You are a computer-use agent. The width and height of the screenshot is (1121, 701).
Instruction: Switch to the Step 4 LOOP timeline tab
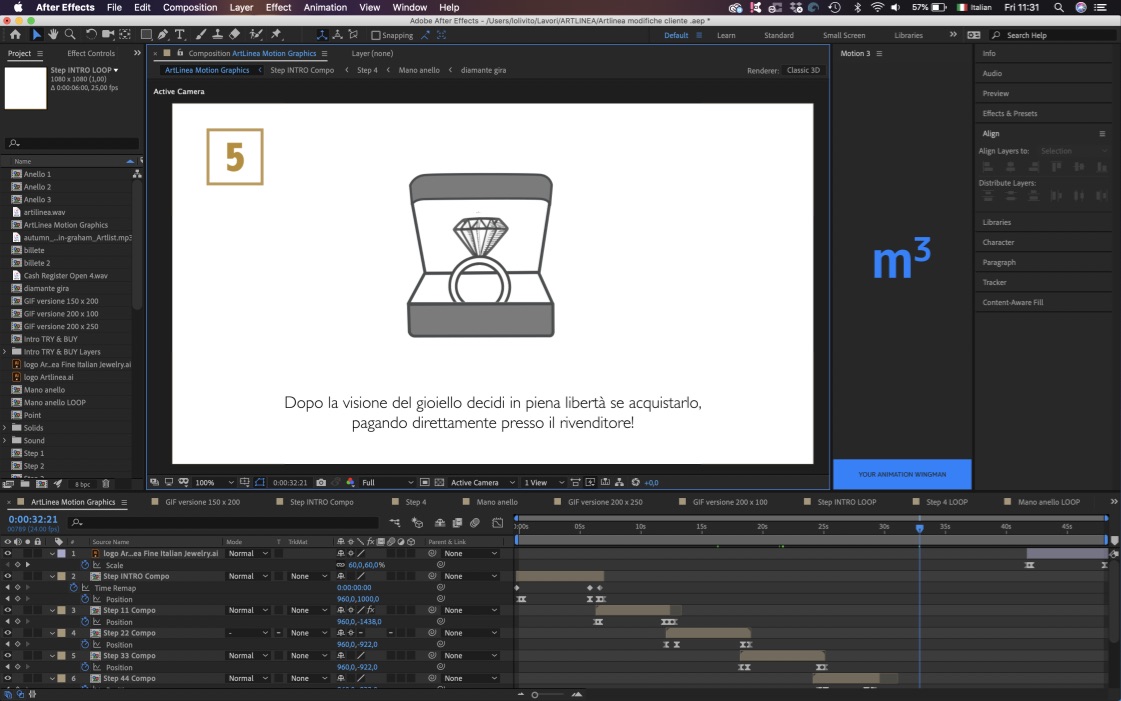tap(947, 502)
